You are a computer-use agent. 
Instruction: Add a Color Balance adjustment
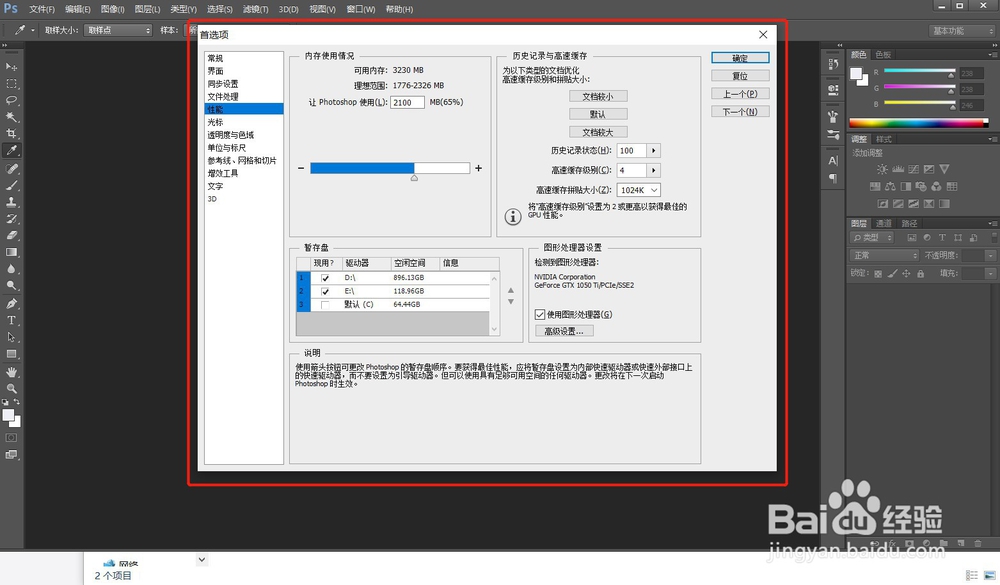point(890,186)
